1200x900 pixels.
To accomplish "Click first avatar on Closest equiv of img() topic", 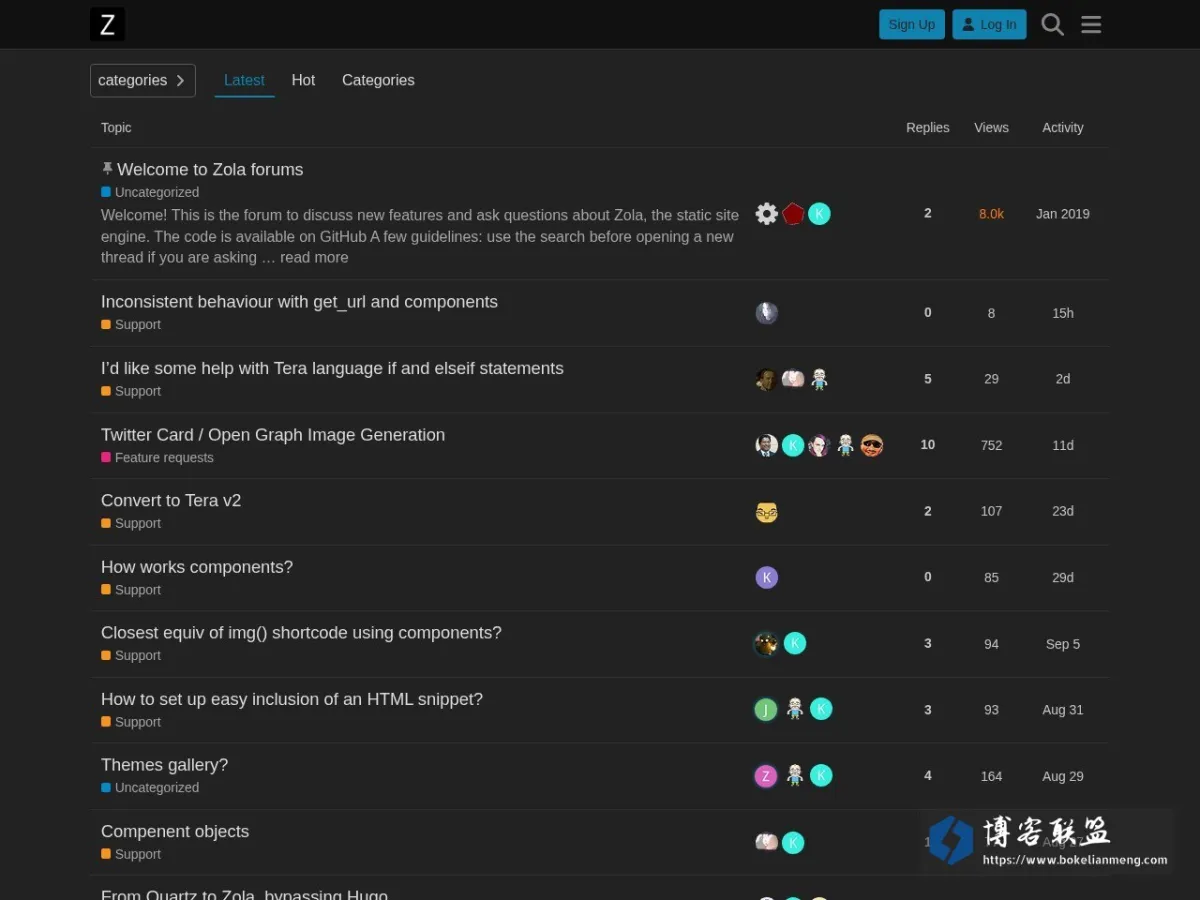I will [767, 644].
